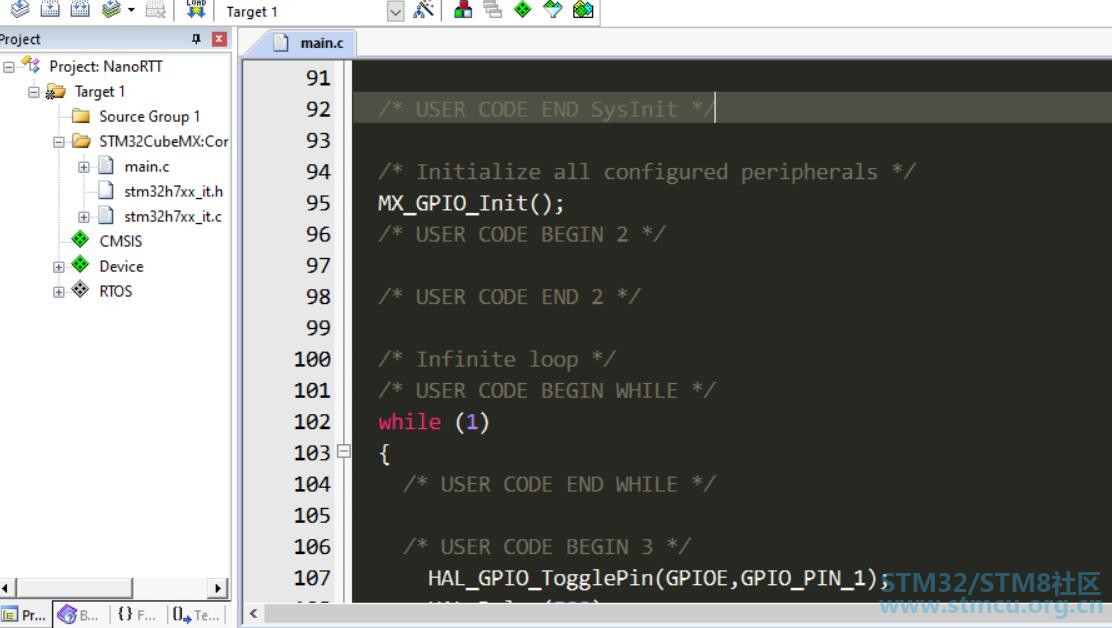1112x628 pixels.
Task: Expand the main.c node in project tree
Action: pos(84,167)
